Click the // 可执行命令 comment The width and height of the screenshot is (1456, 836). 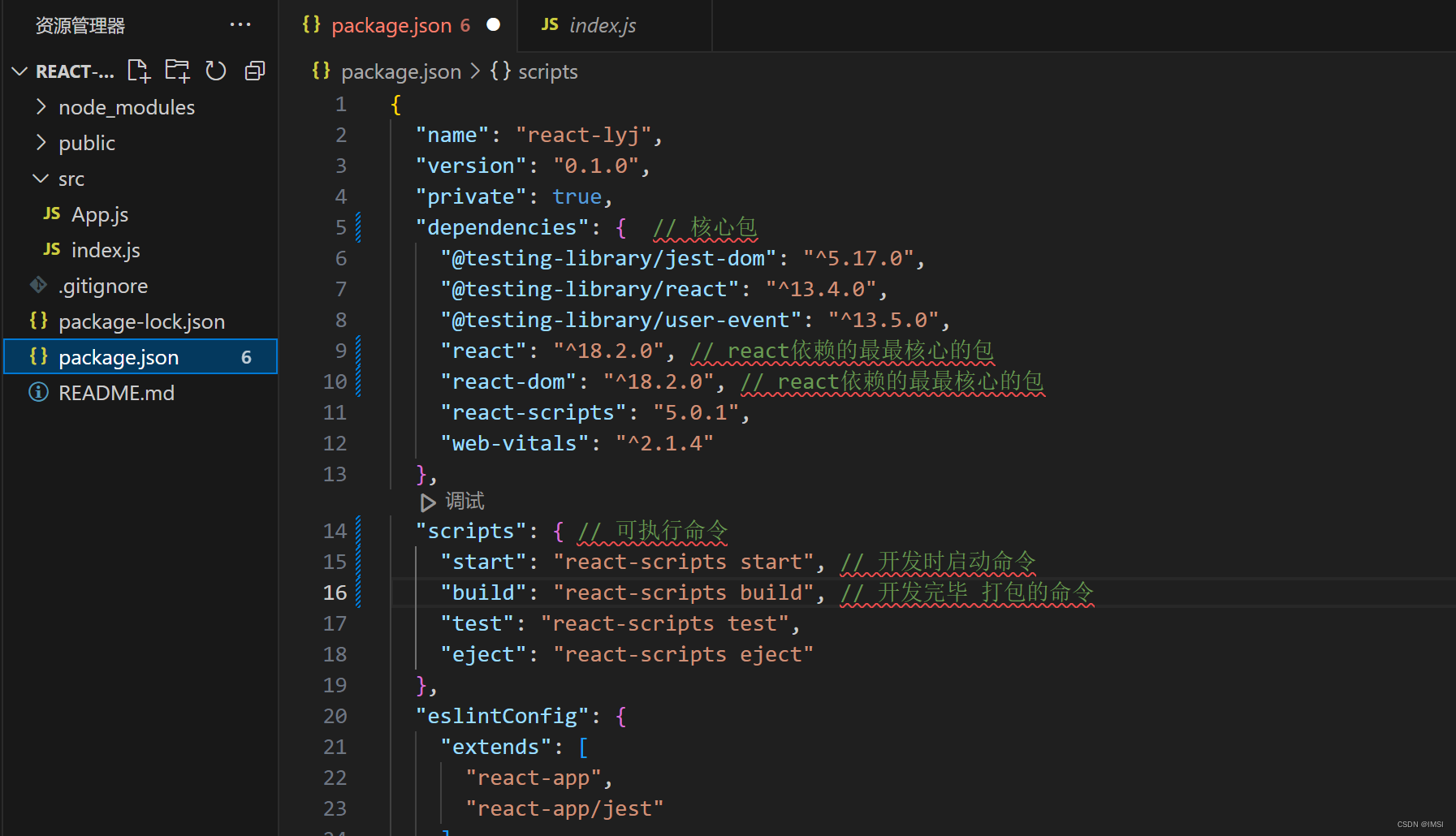pos(652,531)
